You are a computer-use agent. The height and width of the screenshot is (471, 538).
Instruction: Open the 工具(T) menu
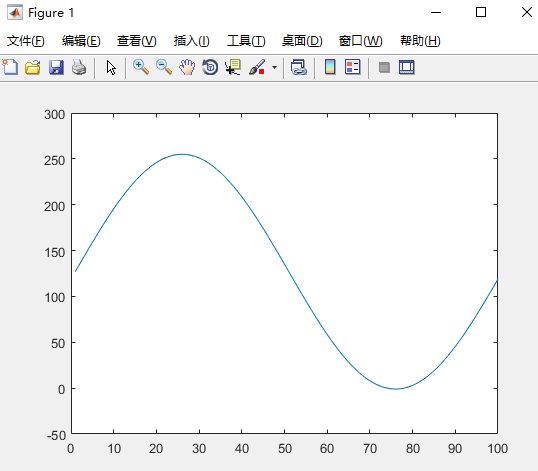tap(246, 41)
